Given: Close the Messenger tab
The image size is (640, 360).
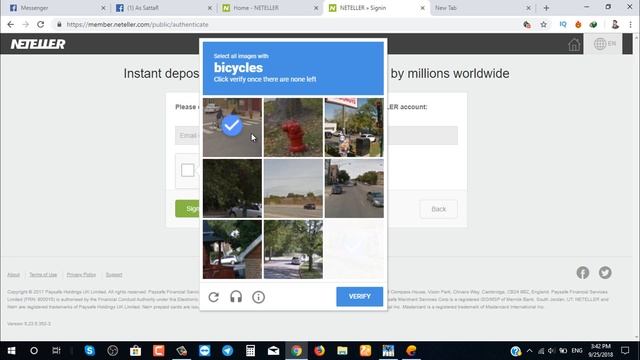Looking at the screenshot, I should (x=103, y=8).
